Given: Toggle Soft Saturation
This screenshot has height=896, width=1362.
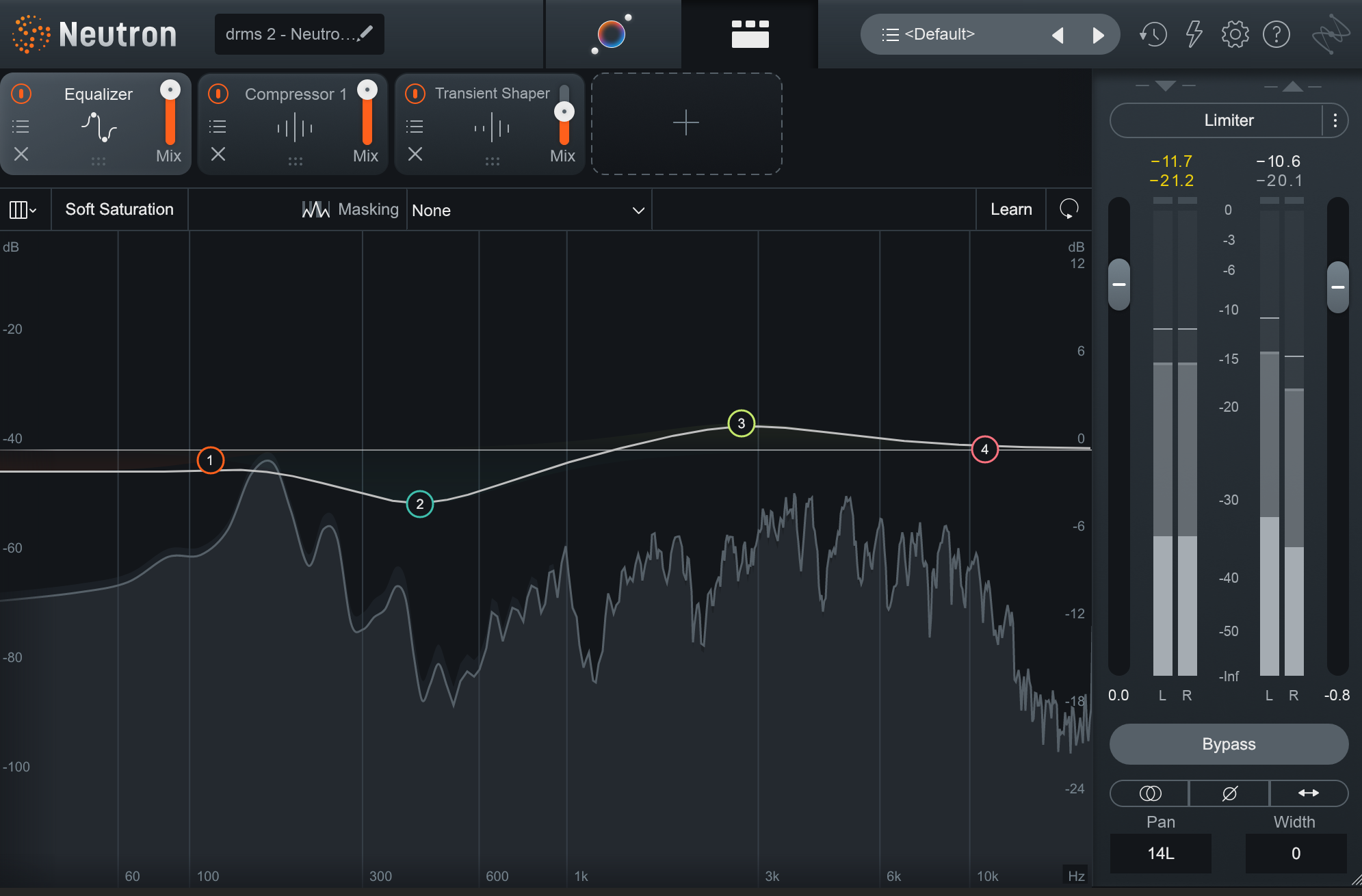Looking at the screenshot, I should tap(120, 209).
